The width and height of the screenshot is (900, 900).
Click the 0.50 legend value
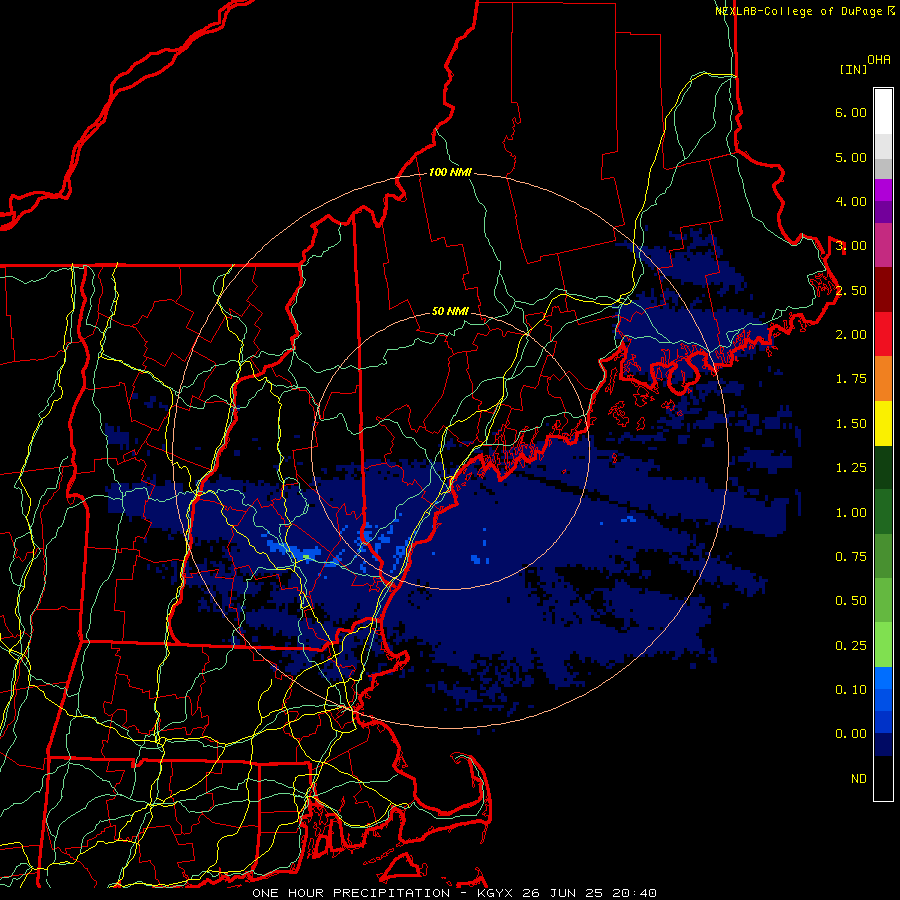[x=851, y=601]
